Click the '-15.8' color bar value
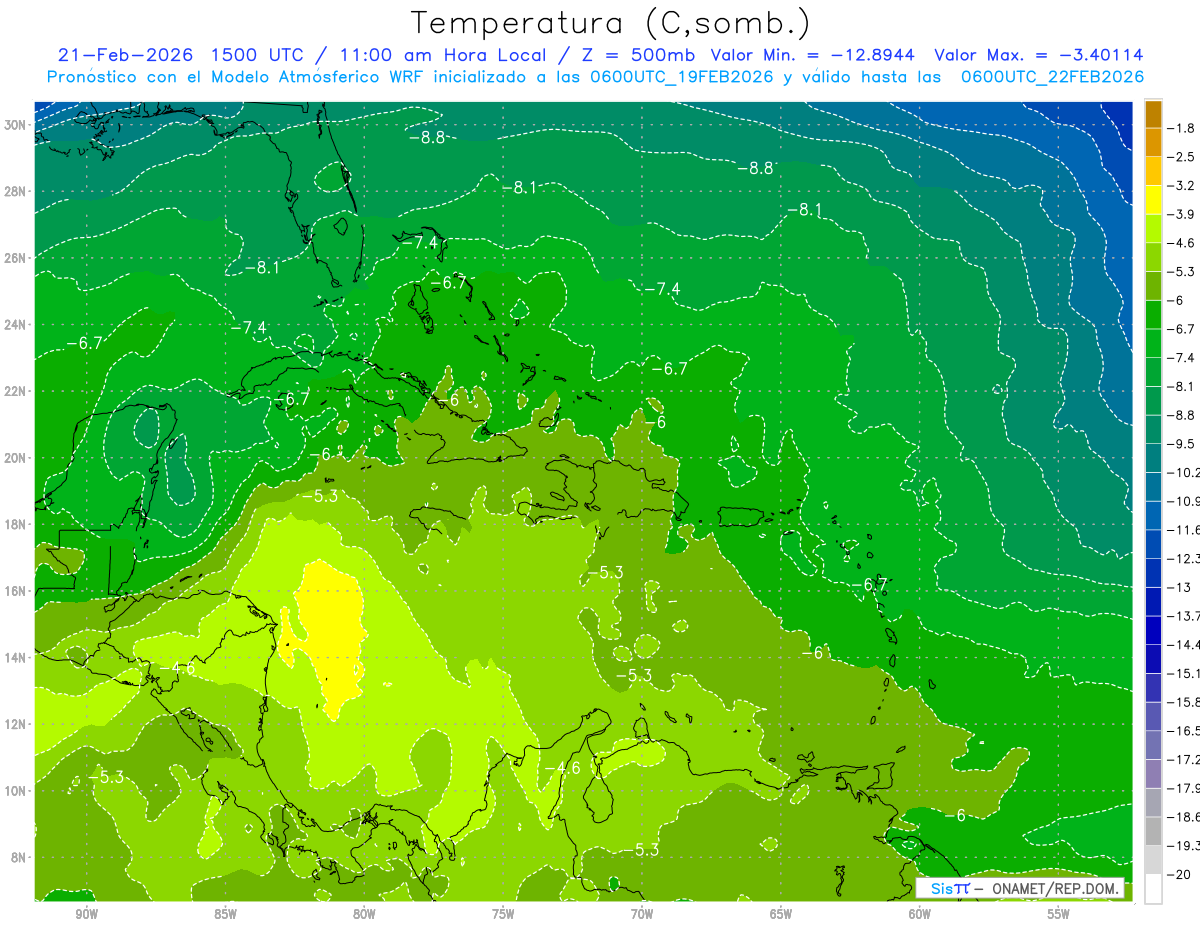 [1184, 702]
